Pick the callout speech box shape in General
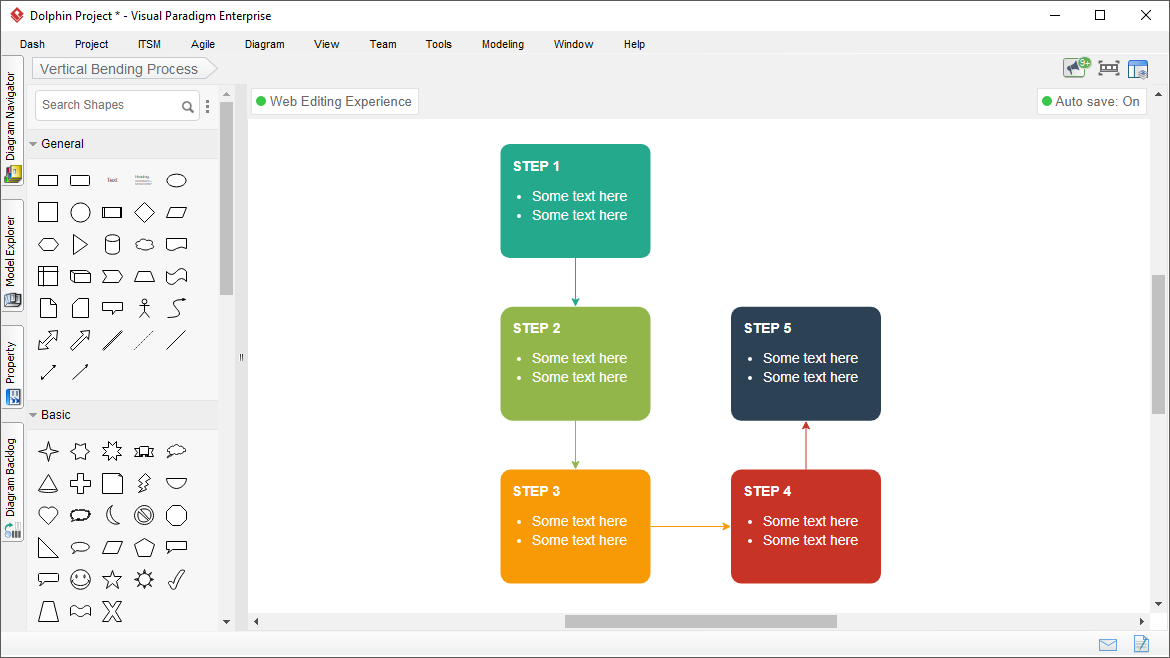The width and height of the screenshot is (1170, 658). point(112,308)
